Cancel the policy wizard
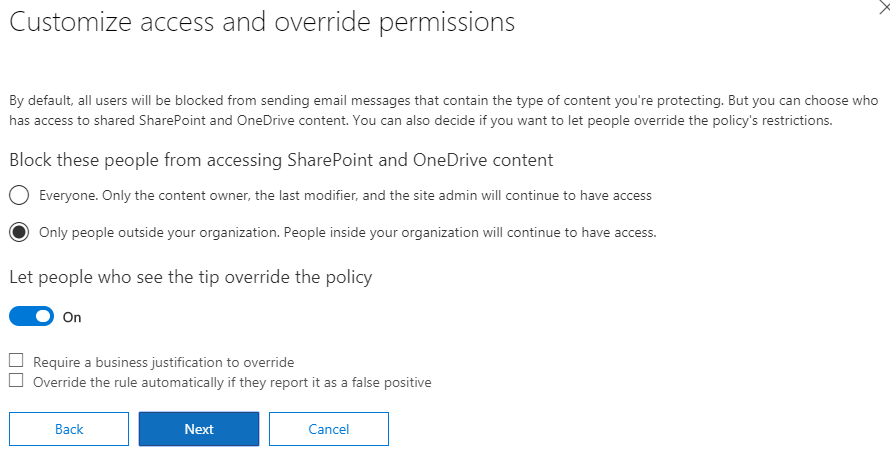Image resolution: width=890 pixels, height=465 pixels. tap(329, 429)
